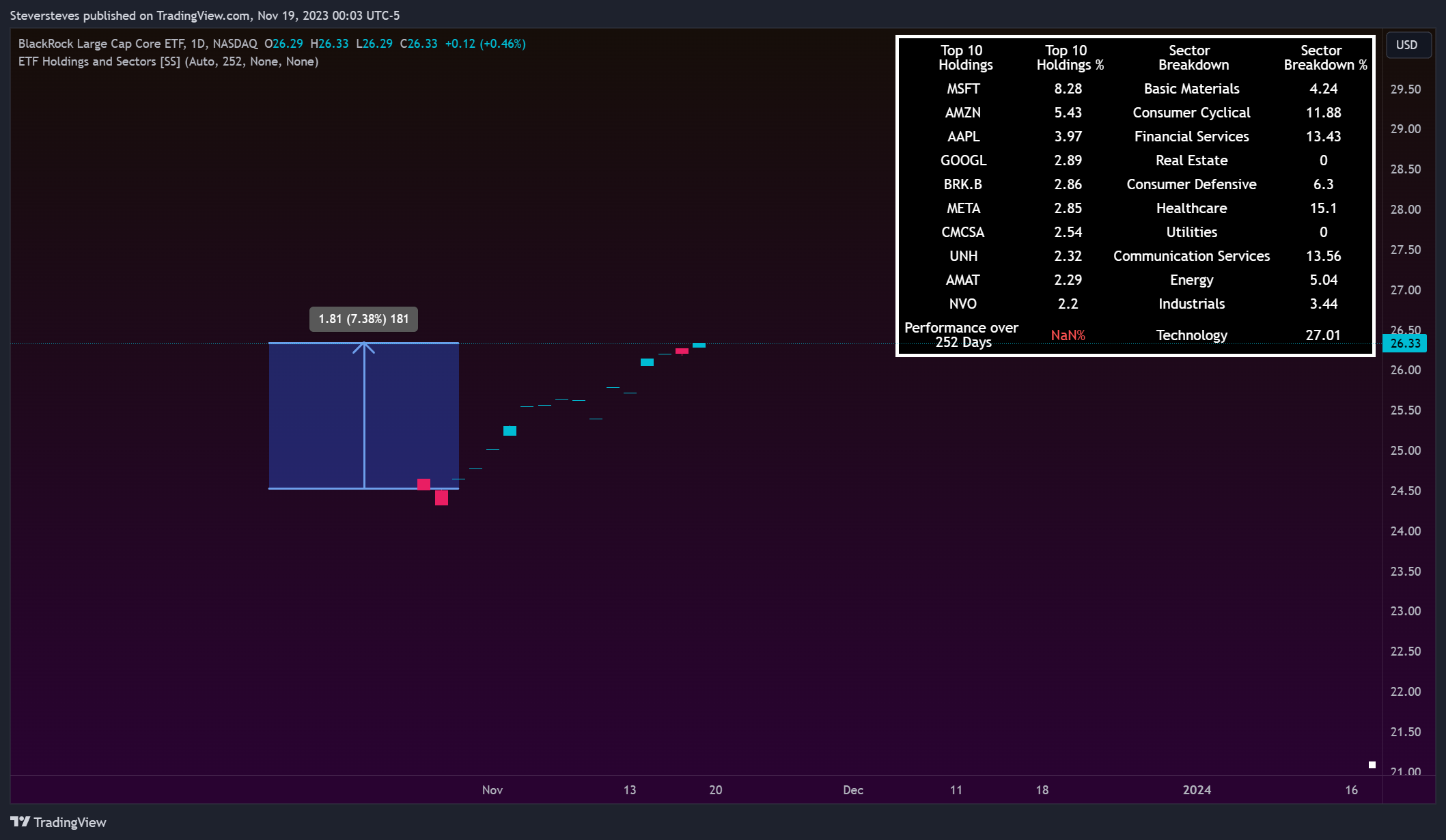Click the Top 10 Holdings column header

tap(964, 57)
